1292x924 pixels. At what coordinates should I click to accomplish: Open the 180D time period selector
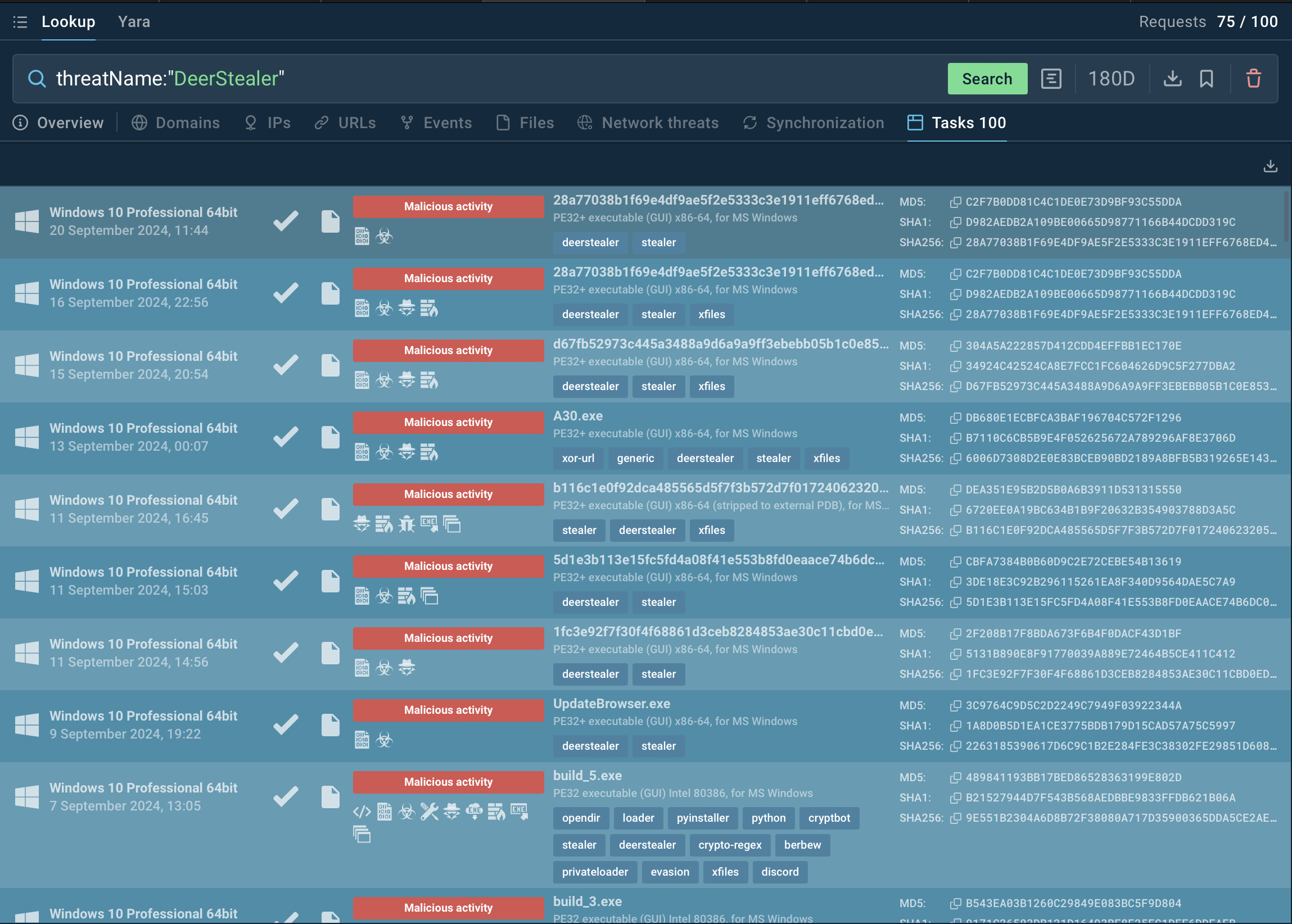click(1111, 79)
